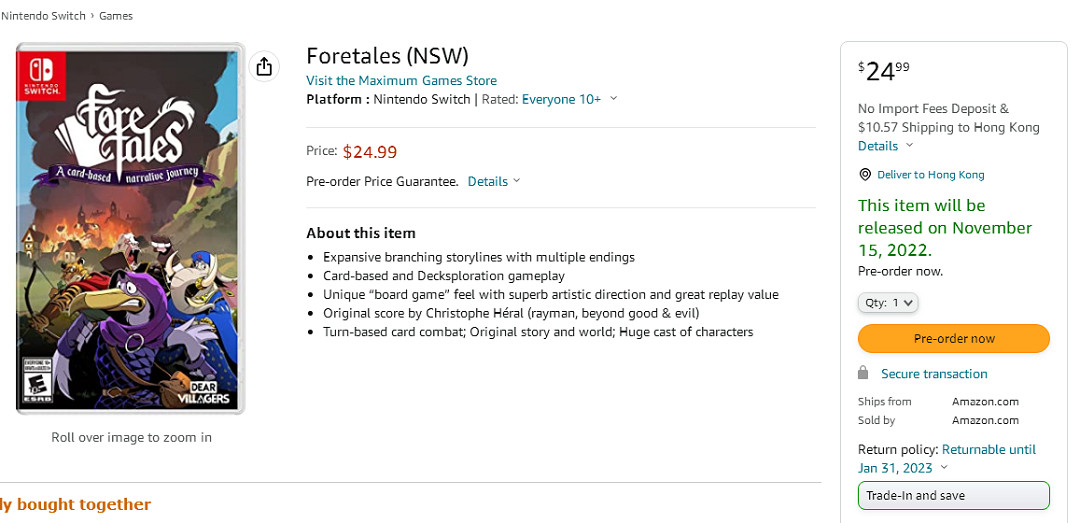Click the Amazon.com seller name
This screenshot has height=523, width=1080.
985,420
